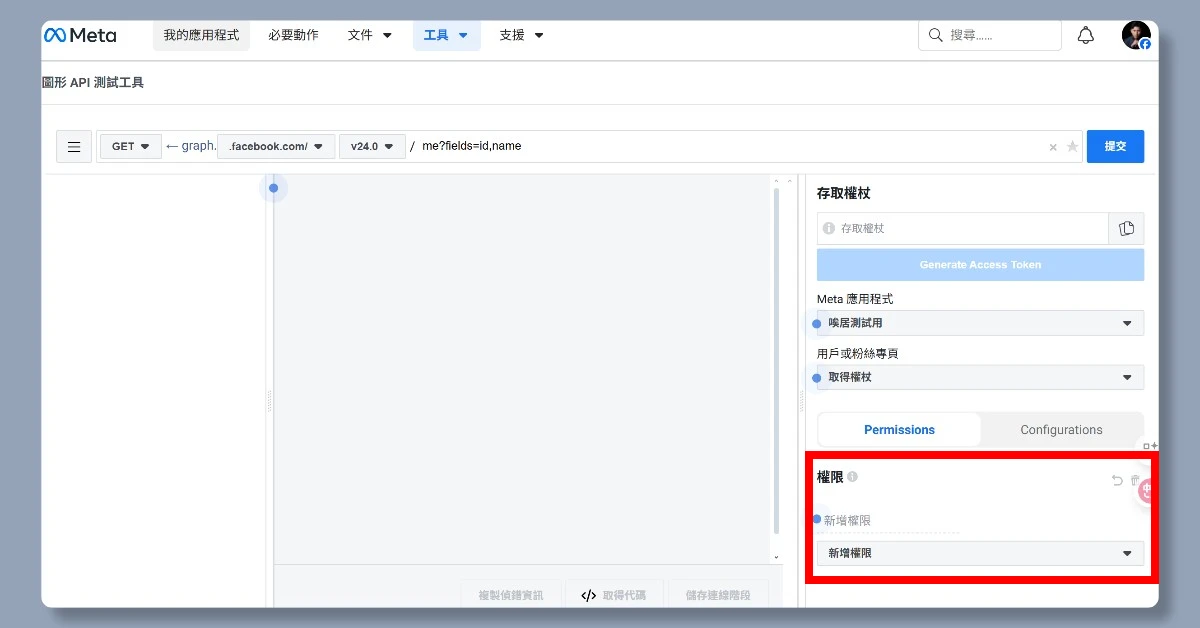Viewport: 1200px width, 628px height.
Task: Star the query as favorite
Action: [x=1072, y=146]
